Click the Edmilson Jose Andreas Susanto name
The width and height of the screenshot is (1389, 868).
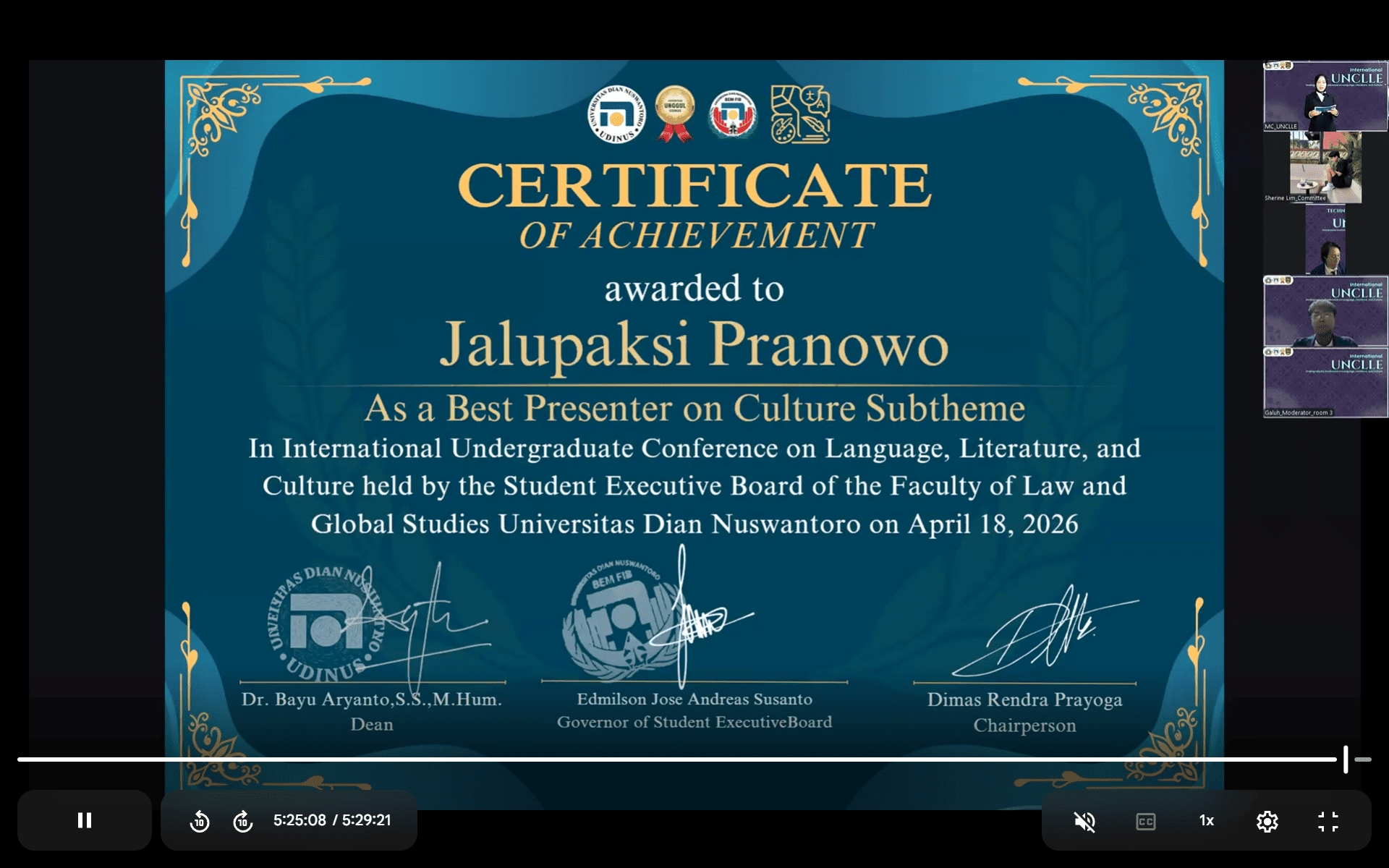694,699
